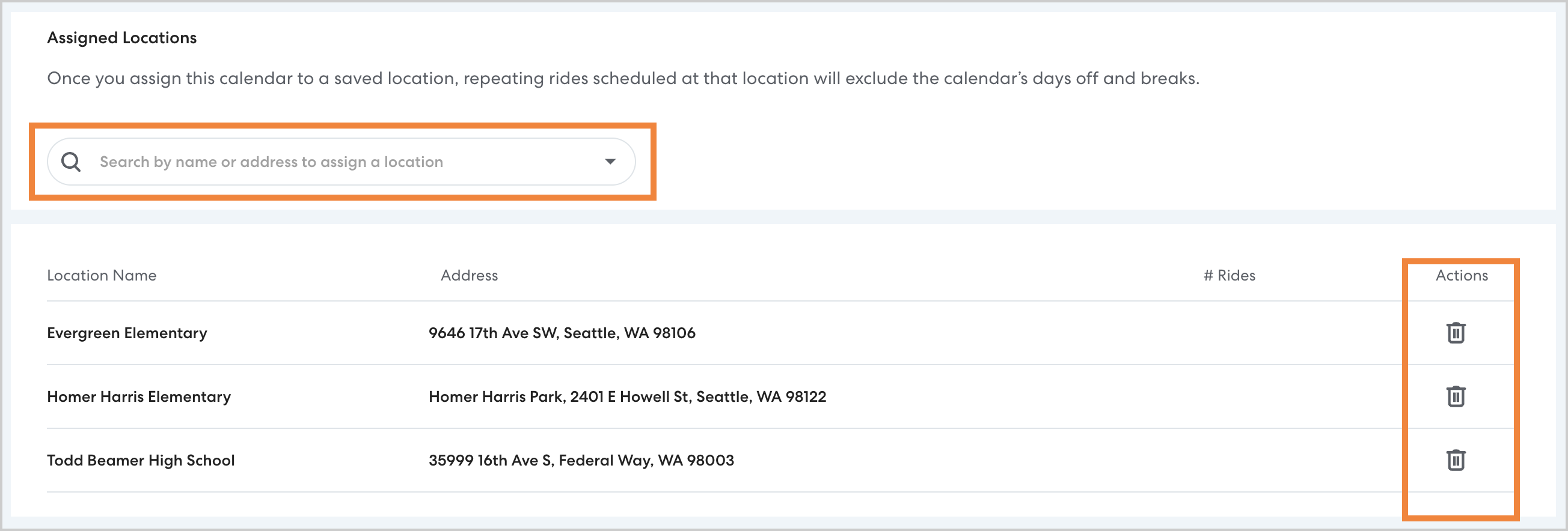The image size is (1568, 531).
Task: Click the calendar assignment description text
Action: click(x=623, y=79)
